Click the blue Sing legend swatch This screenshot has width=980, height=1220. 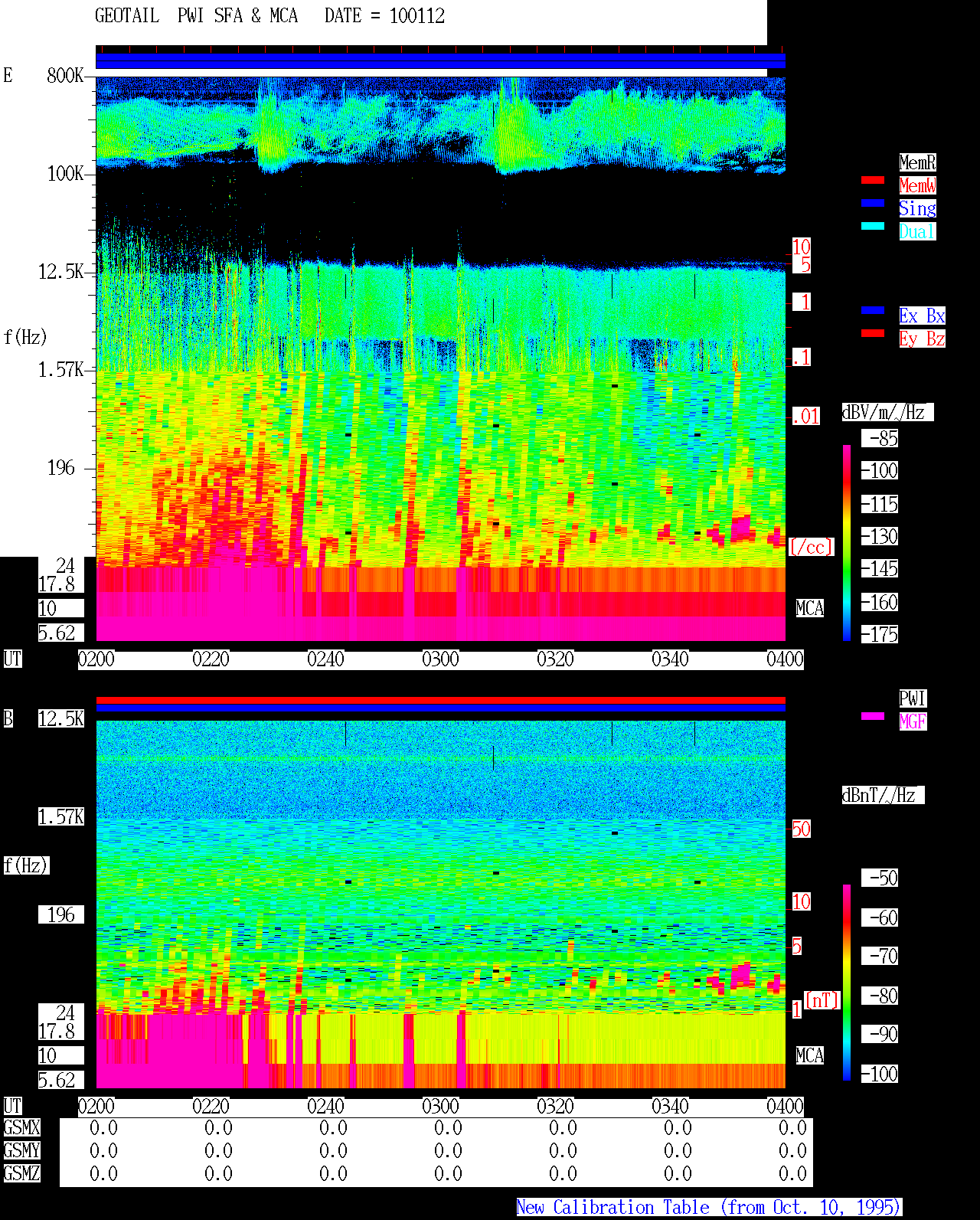(873, 203)
